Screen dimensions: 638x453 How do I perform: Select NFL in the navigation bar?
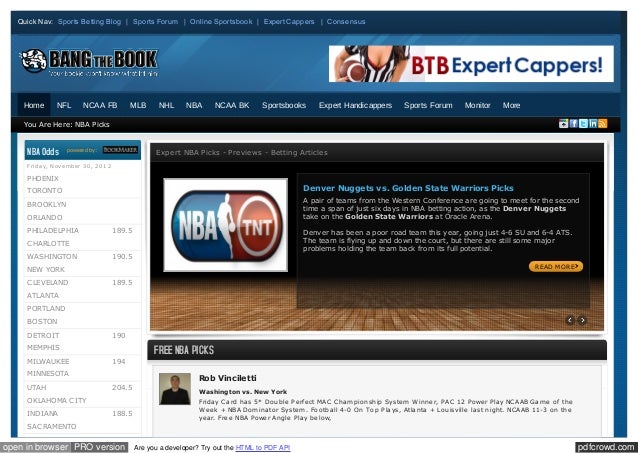[64, 105]
